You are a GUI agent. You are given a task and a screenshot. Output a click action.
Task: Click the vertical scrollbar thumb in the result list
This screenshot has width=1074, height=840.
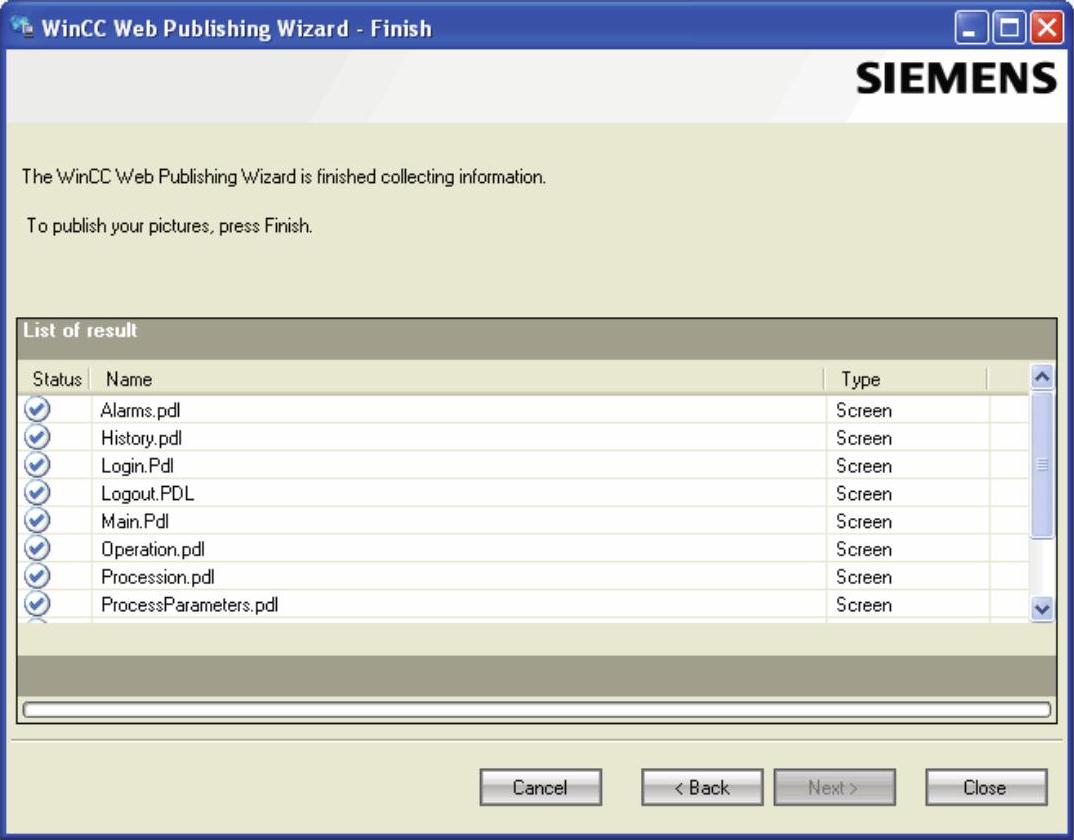pos(1041,465)
